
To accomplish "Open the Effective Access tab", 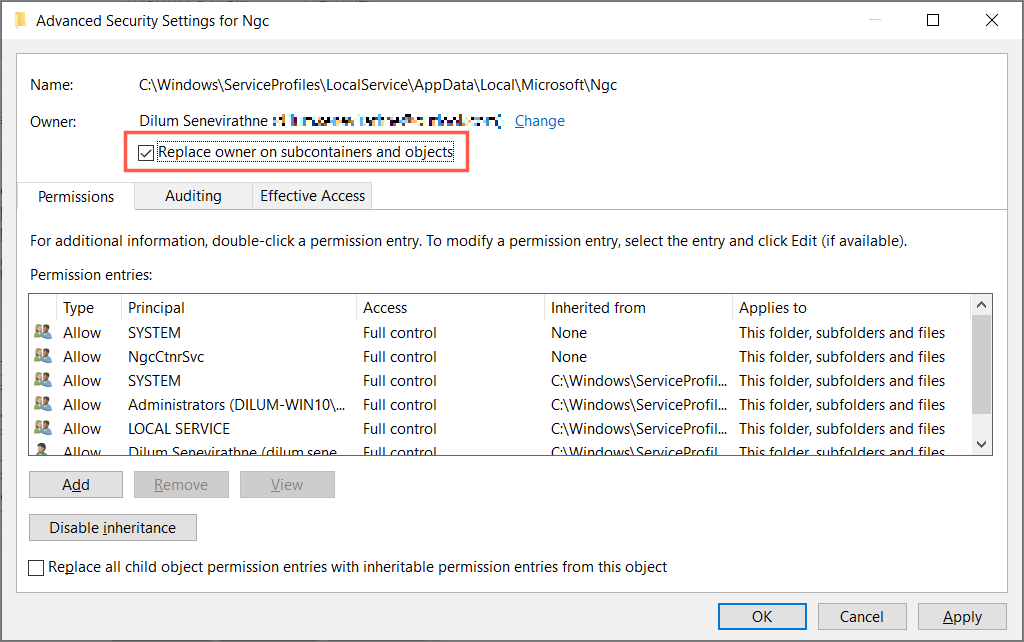I will click(x=312, y=196).
